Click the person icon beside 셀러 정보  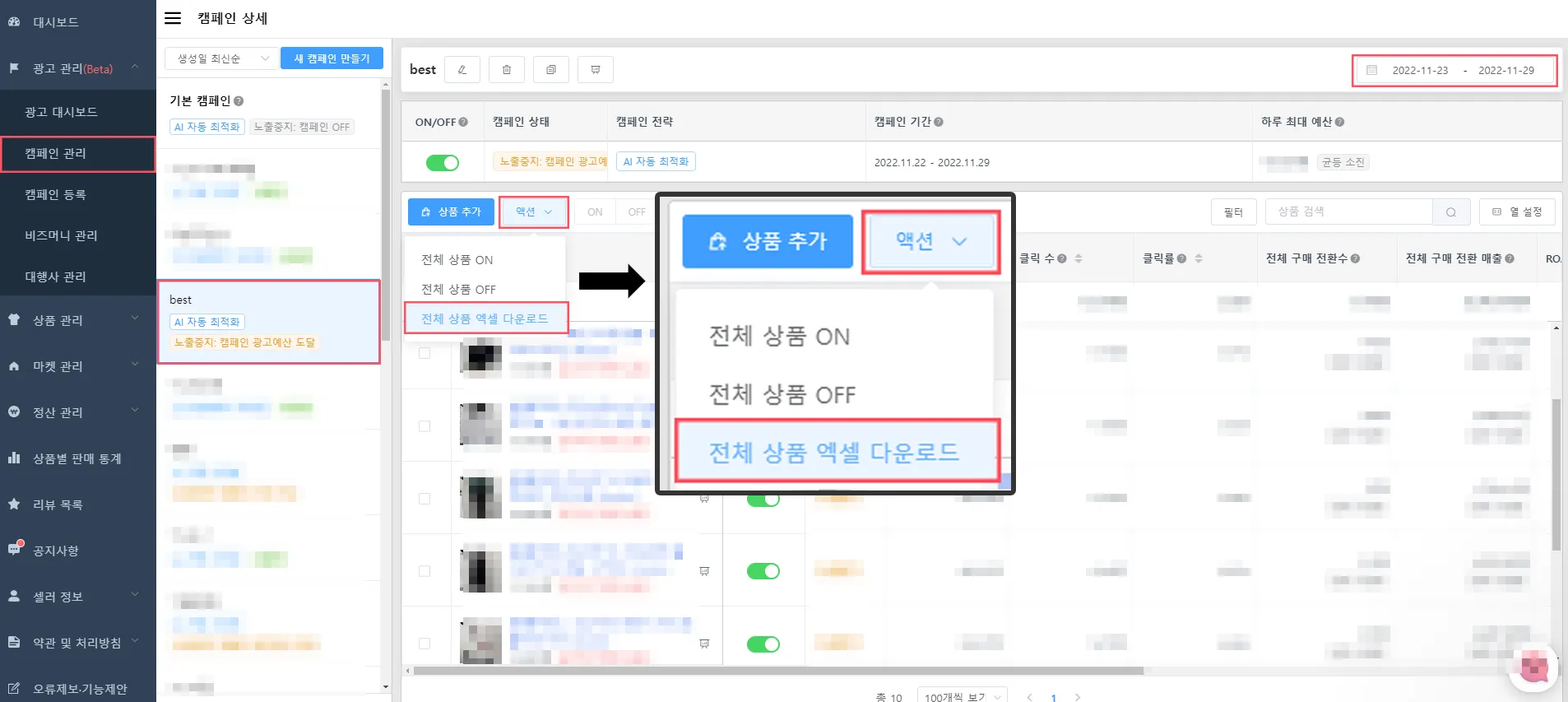coord(14,596)
